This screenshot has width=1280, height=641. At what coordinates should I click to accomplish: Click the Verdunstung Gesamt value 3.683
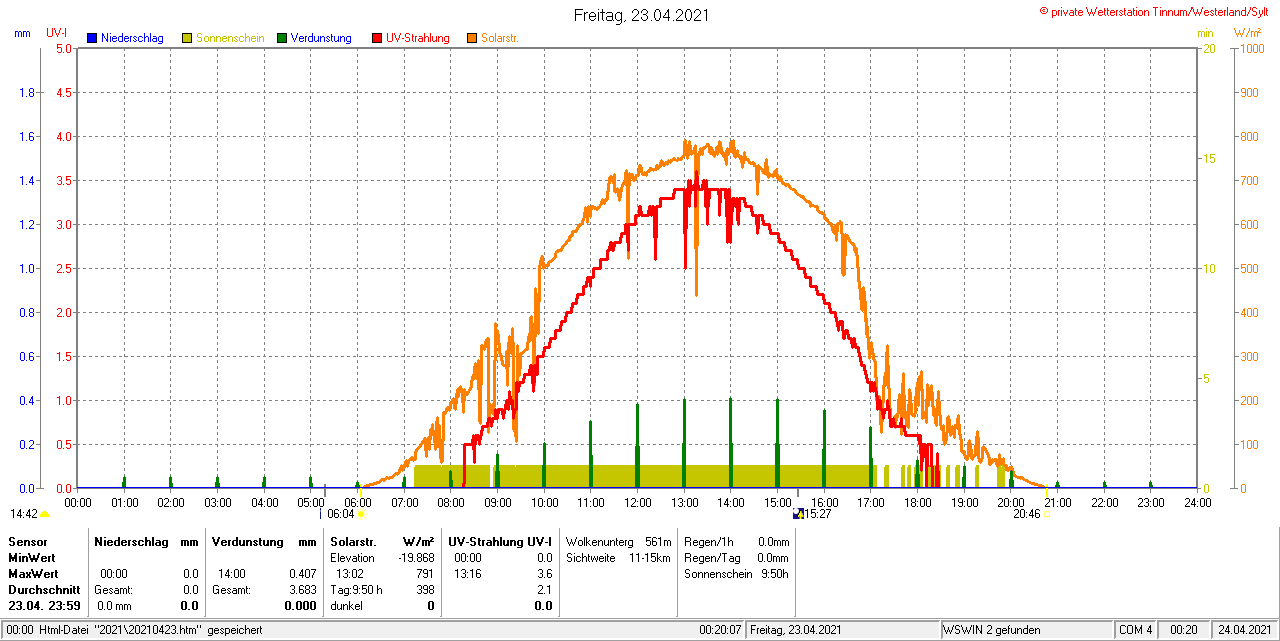302,589
